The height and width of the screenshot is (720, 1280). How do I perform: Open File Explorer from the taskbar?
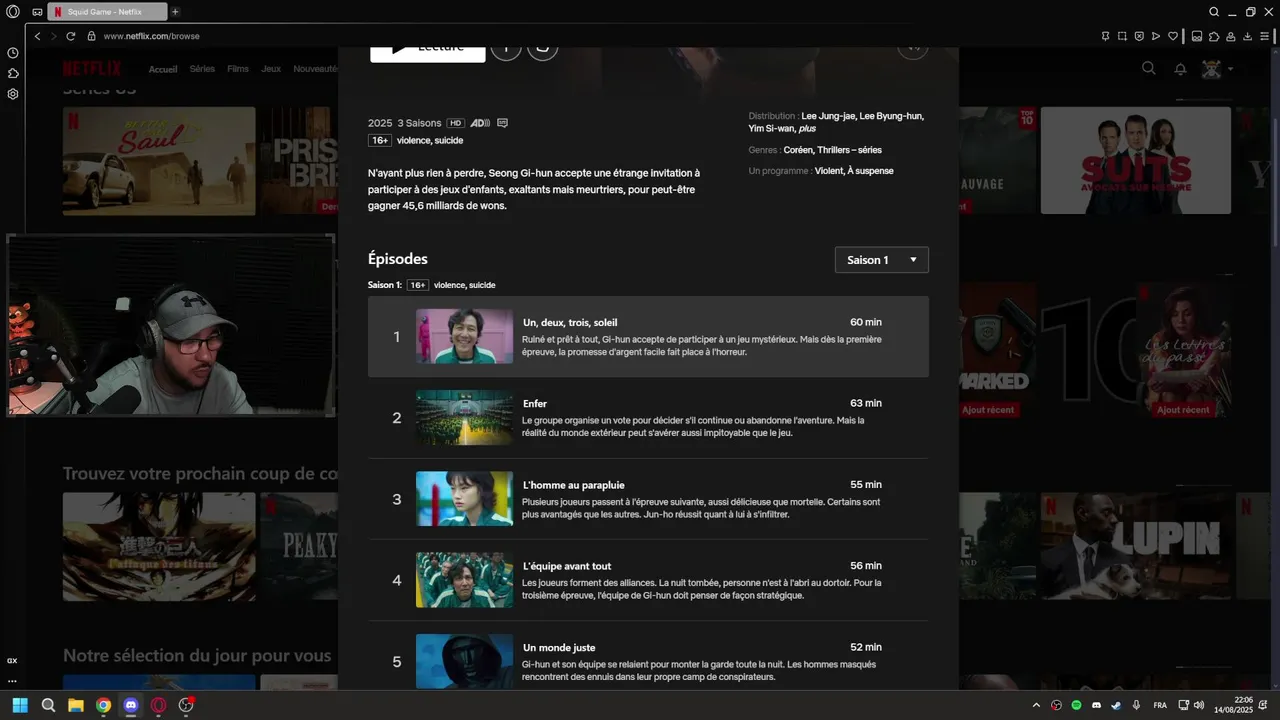76,705
